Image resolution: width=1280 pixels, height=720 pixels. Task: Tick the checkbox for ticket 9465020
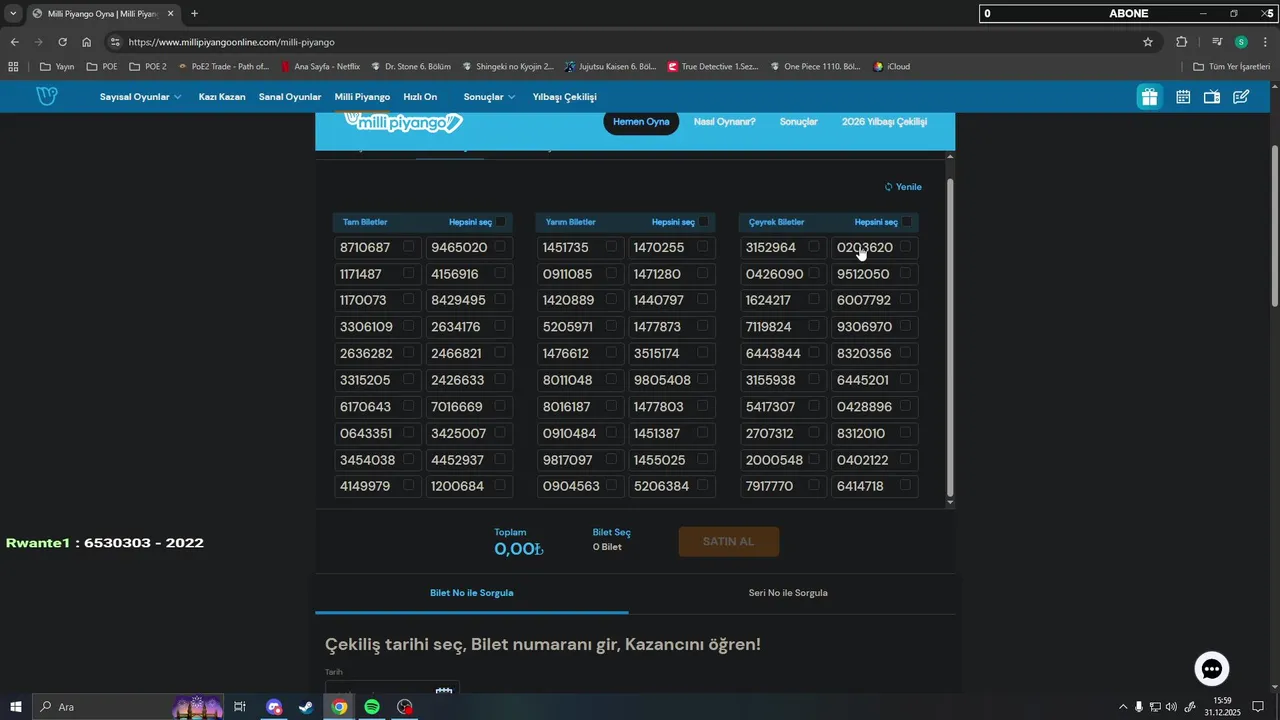pos(499,246)
